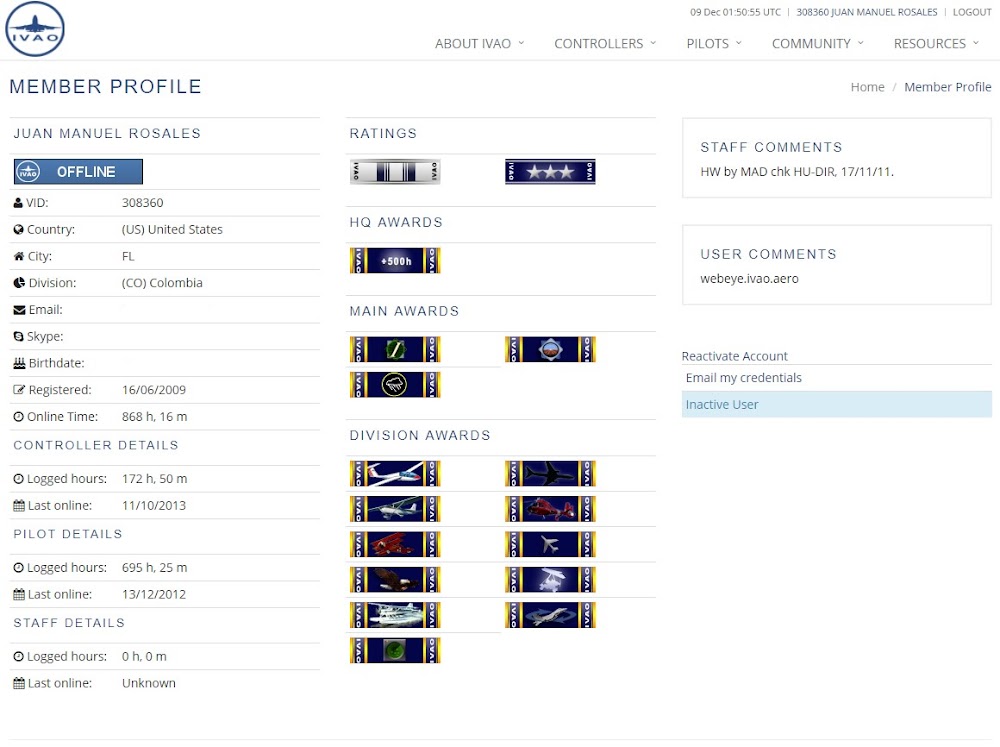Image resolution: width=1000 pixels, height=747 pixels.
Task: Select the +500h HQ award ribbon
Action: (x=395, y=261)
